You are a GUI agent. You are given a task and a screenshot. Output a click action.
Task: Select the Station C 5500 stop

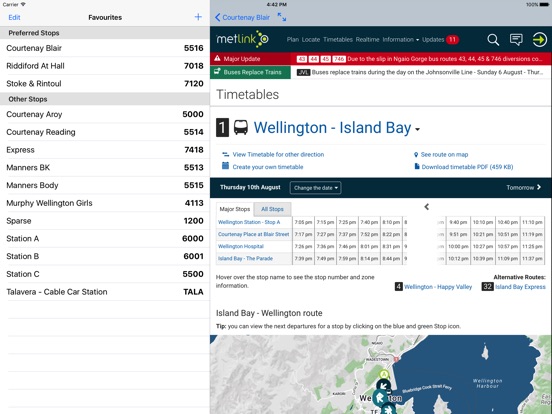(105, 274)
